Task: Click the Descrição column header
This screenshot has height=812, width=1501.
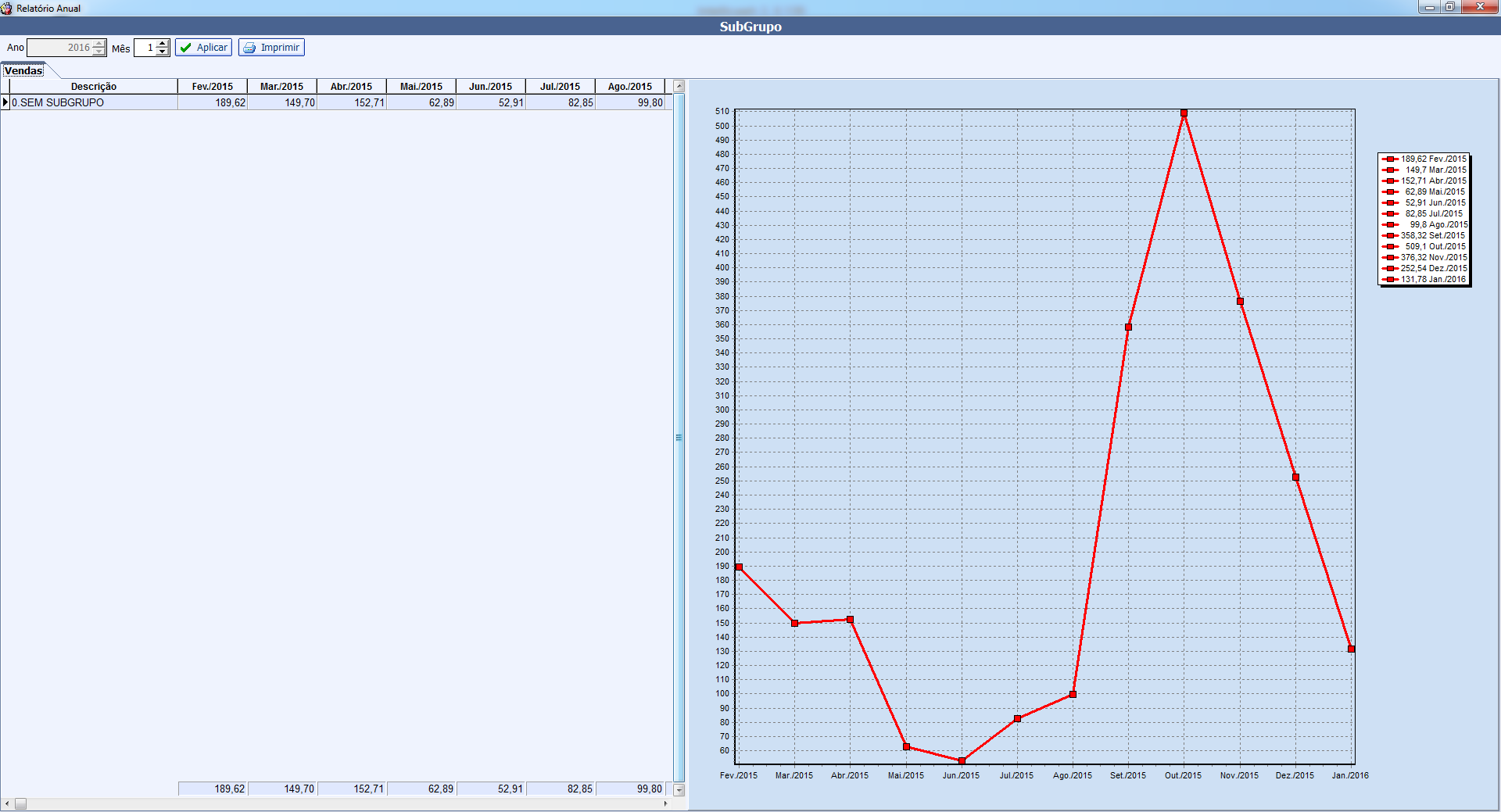Action: [x=94, y=86]
